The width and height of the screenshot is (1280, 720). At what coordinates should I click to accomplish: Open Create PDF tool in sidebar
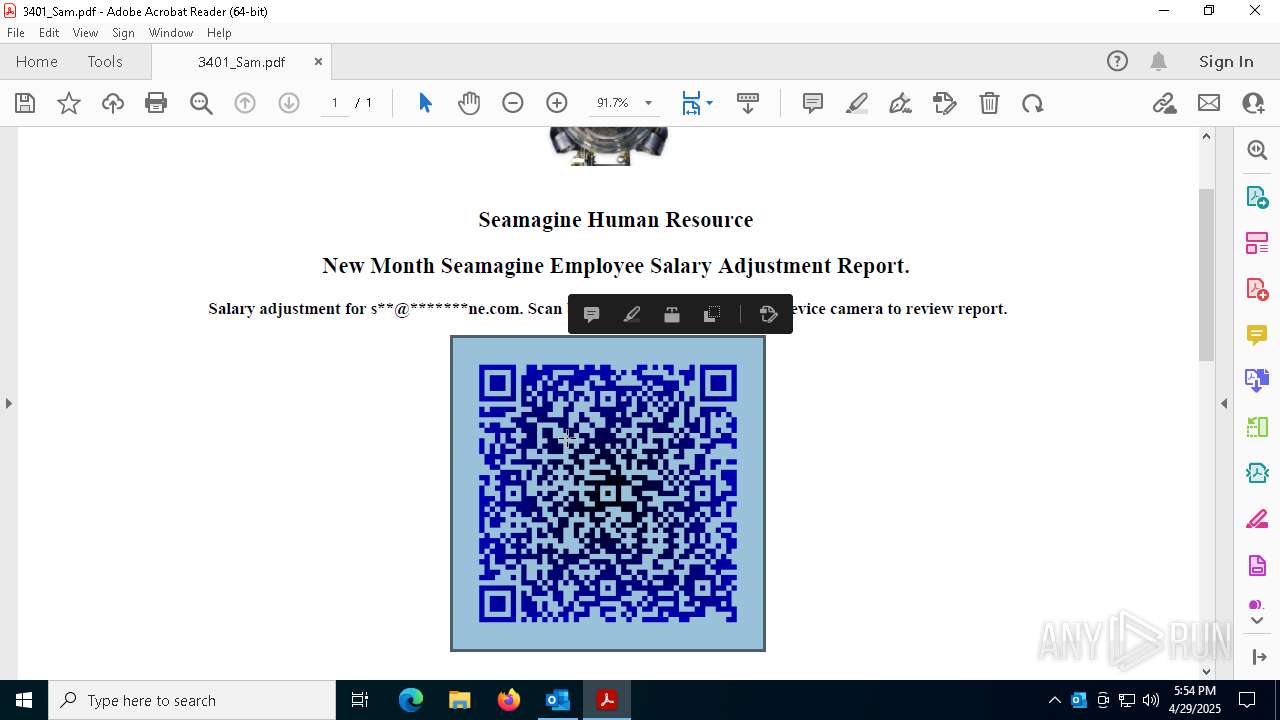[1257, 289]
